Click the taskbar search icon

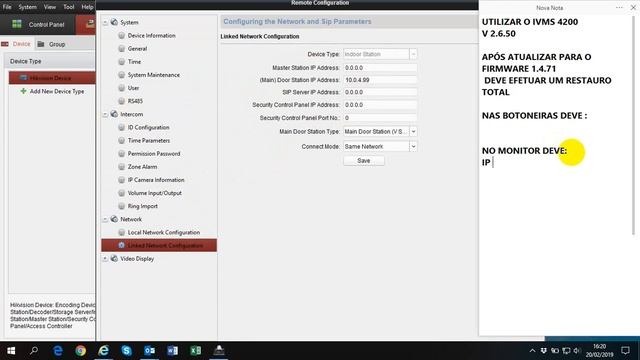click(x=34, y=351)
